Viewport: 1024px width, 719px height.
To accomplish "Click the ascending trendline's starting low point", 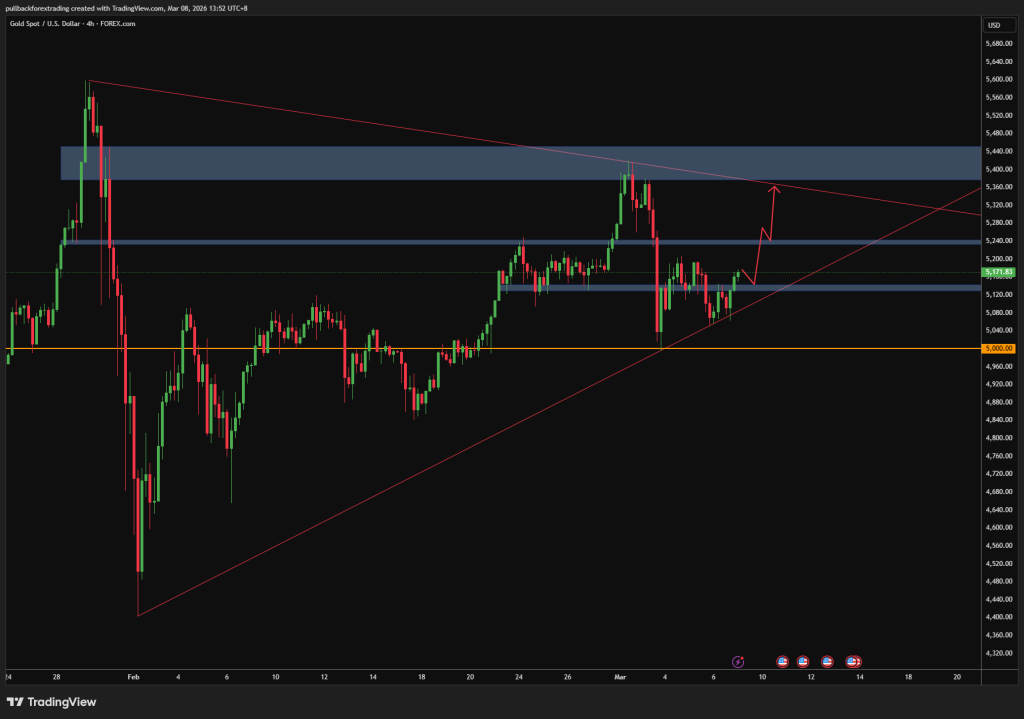I will click(x=138, y=615).
